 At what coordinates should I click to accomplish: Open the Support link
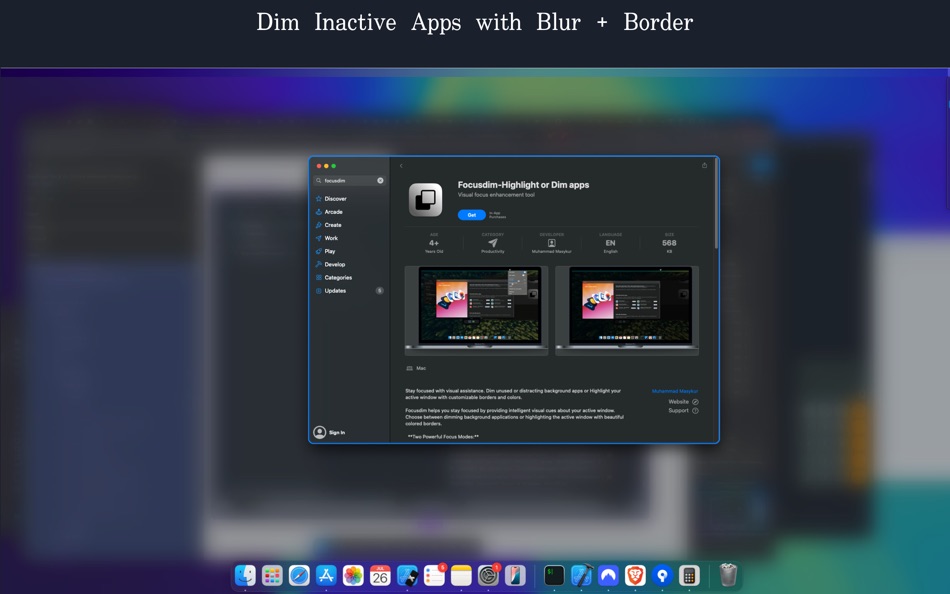(x=683, y=411)
